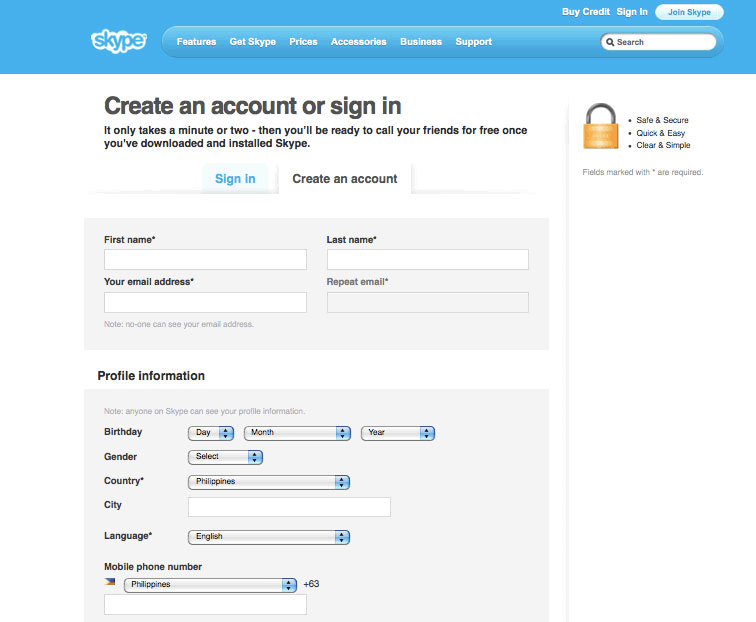Click the First name field

[x=205, y=259]
